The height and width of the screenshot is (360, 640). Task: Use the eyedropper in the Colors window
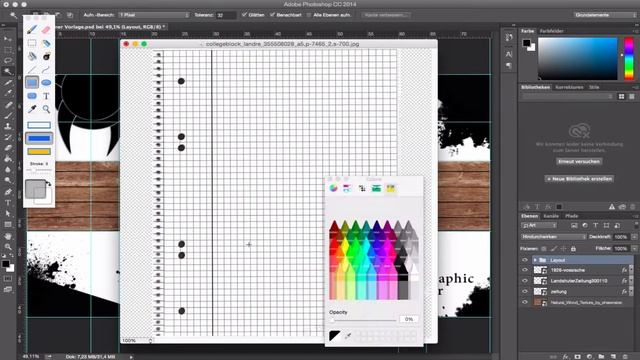point(348,336)
